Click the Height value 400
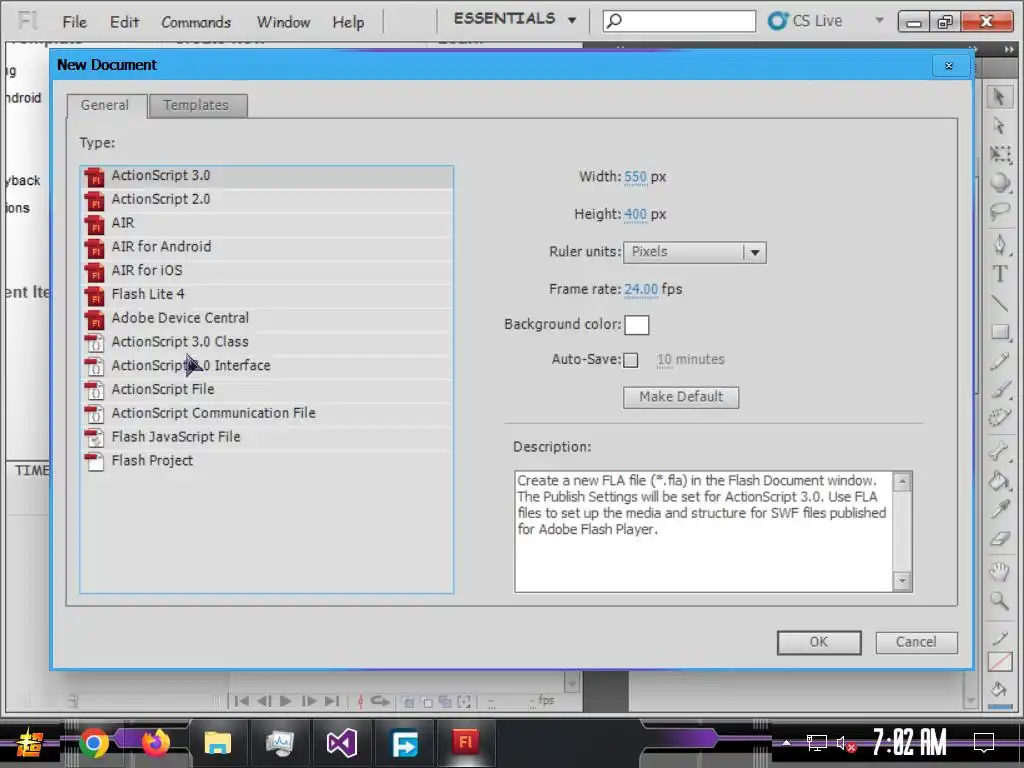 (635, 214)
